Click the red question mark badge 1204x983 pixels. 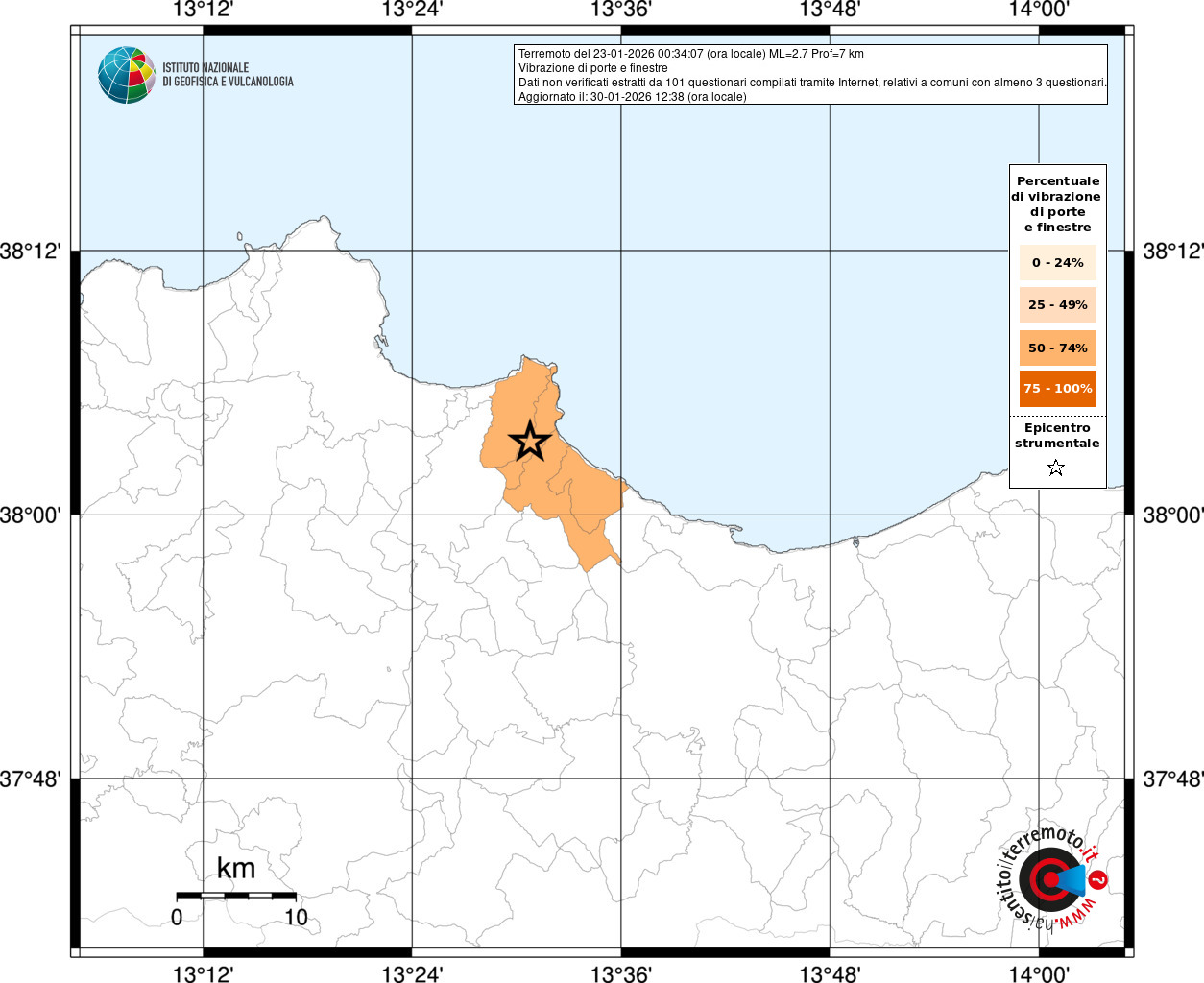click(x=1098, y=879)
